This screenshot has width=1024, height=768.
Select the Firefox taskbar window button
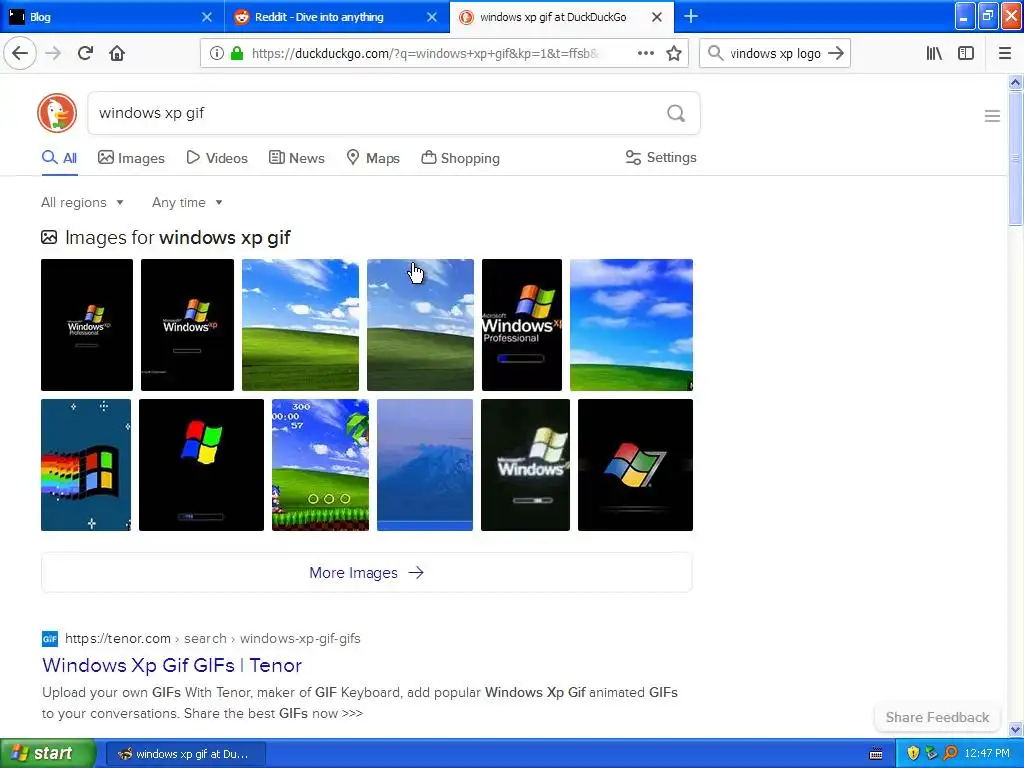185,754
